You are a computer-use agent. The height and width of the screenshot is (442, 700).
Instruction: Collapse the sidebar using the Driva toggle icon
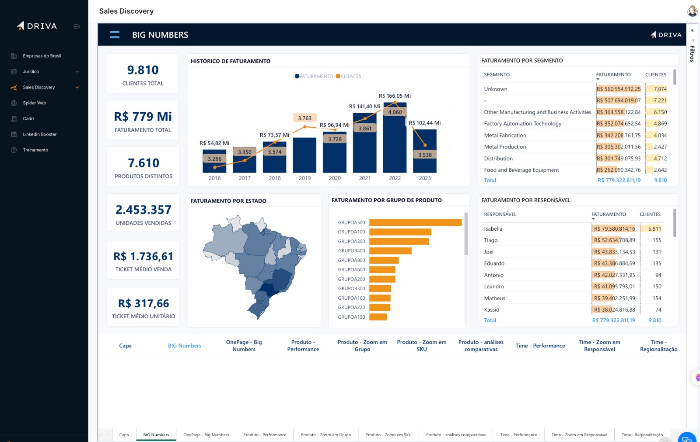(x=77, y=26)
